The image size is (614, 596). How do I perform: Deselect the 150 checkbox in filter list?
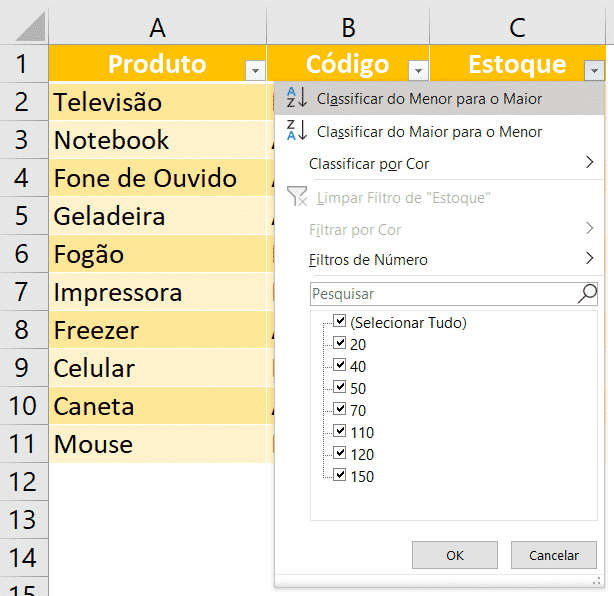pyautogui.click(x=339, y=476)
